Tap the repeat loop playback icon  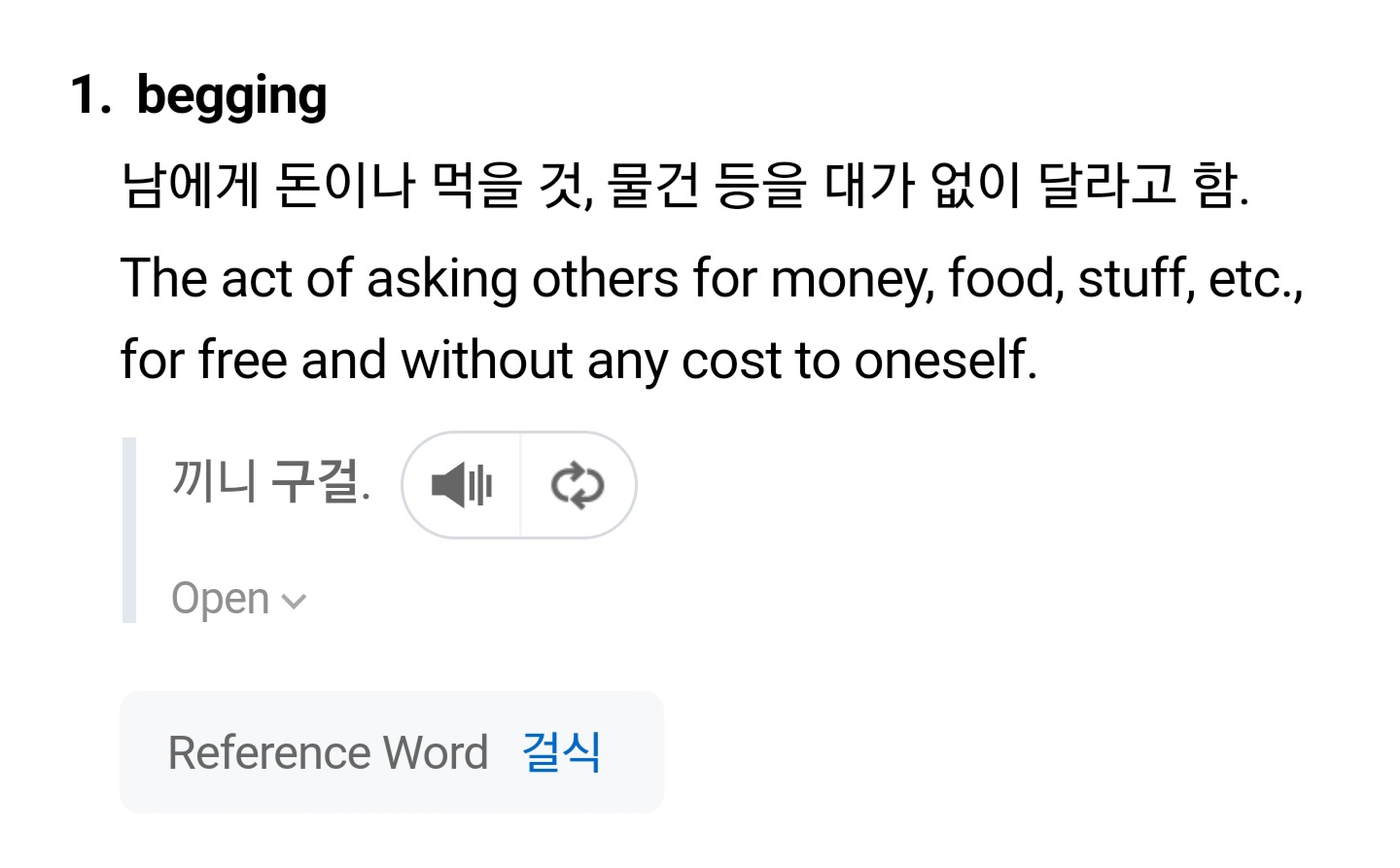tap(577, 485)
